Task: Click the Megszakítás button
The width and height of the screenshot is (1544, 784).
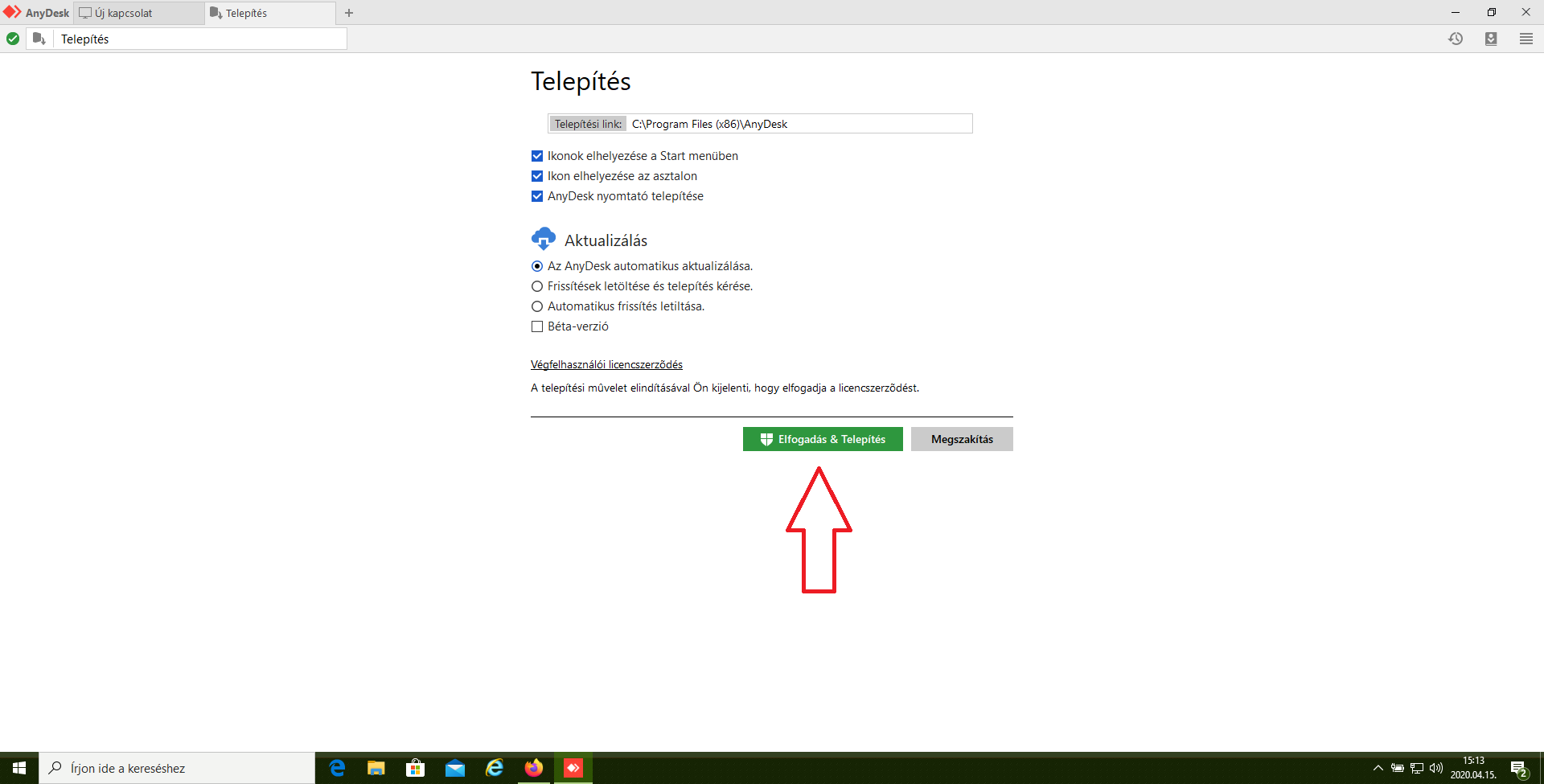Action: [962, 439]
